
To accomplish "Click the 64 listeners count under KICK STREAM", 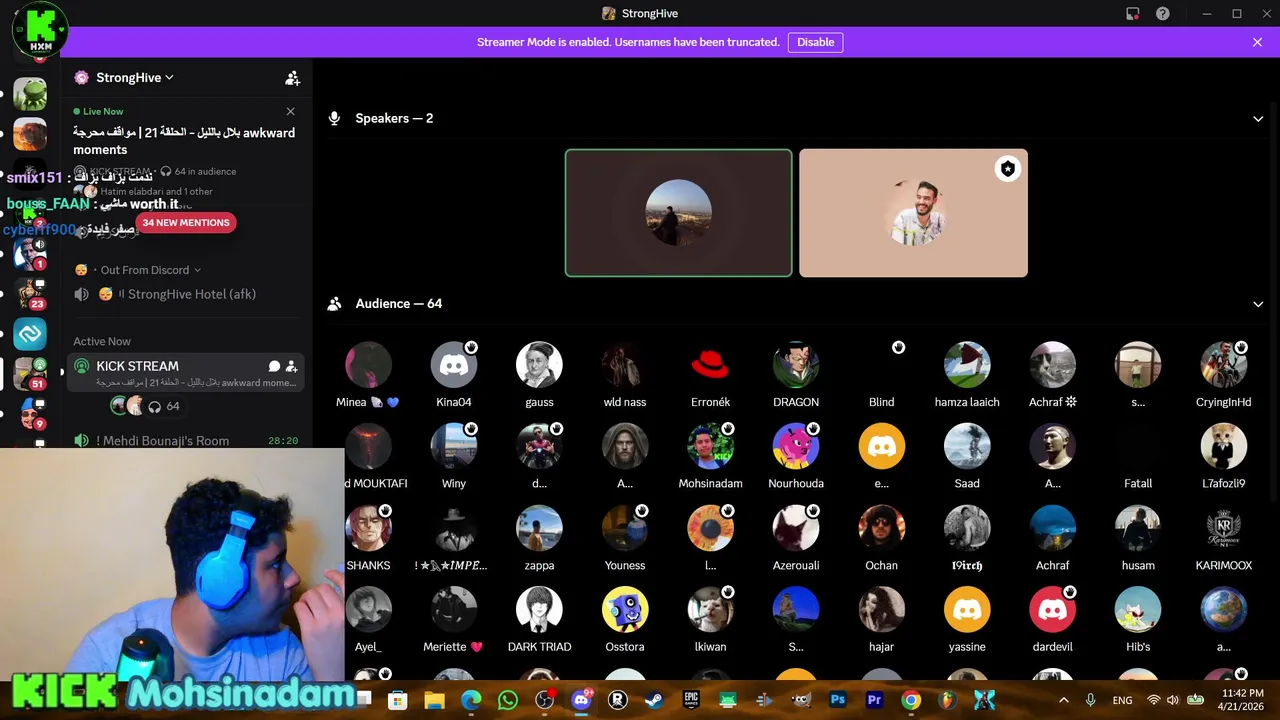I will pyautogui.click(x=165, y=406).
